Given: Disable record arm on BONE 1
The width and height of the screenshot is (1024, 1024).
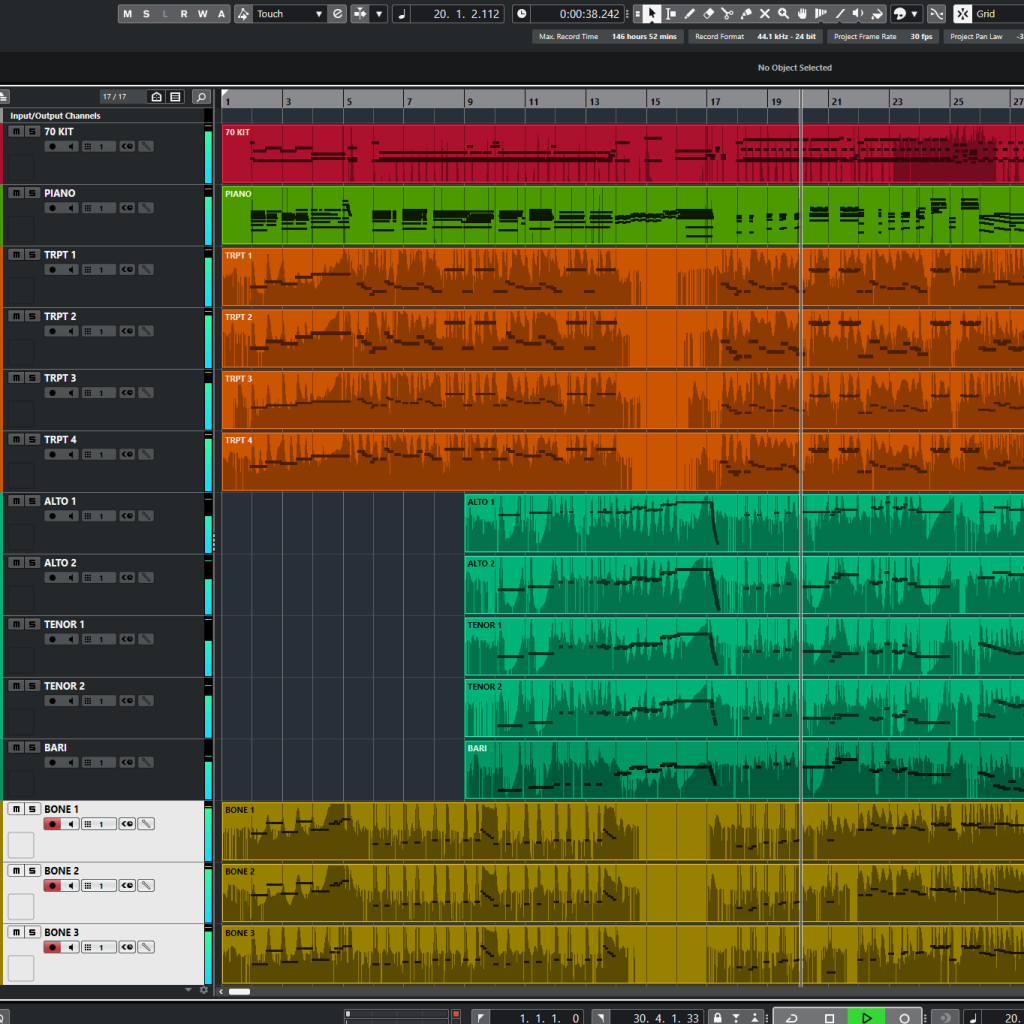Looking at the screenshot, I should pos(53,823).
